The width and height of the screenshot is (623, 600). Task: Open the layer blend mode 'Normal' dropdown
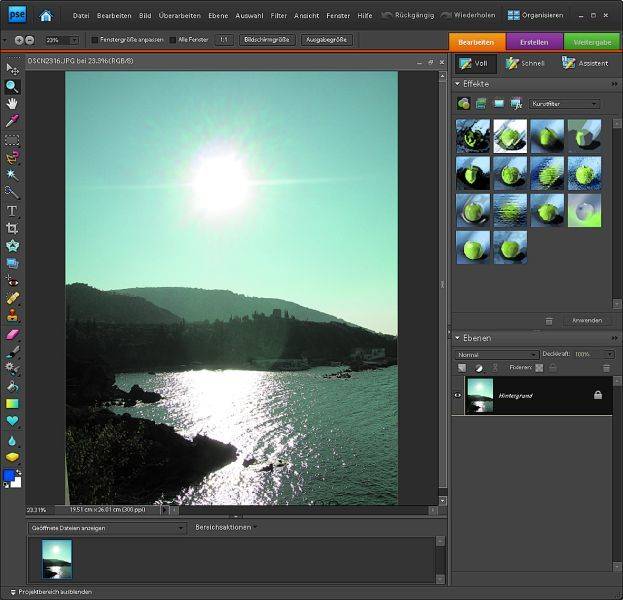[x=496, y=354]
